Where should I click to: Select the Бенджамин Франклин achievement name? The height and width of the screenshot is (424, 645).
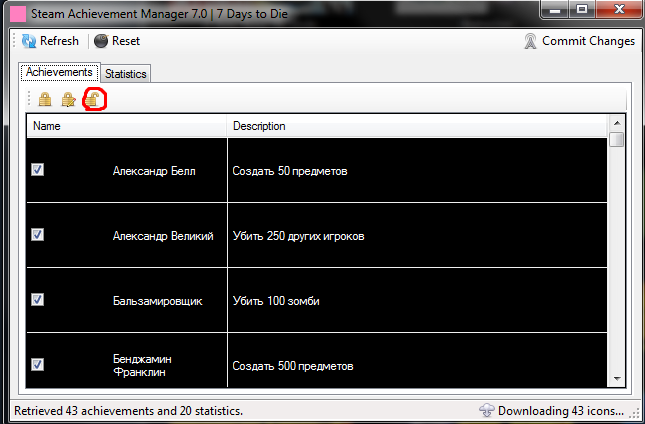click(x=142, y=366)
